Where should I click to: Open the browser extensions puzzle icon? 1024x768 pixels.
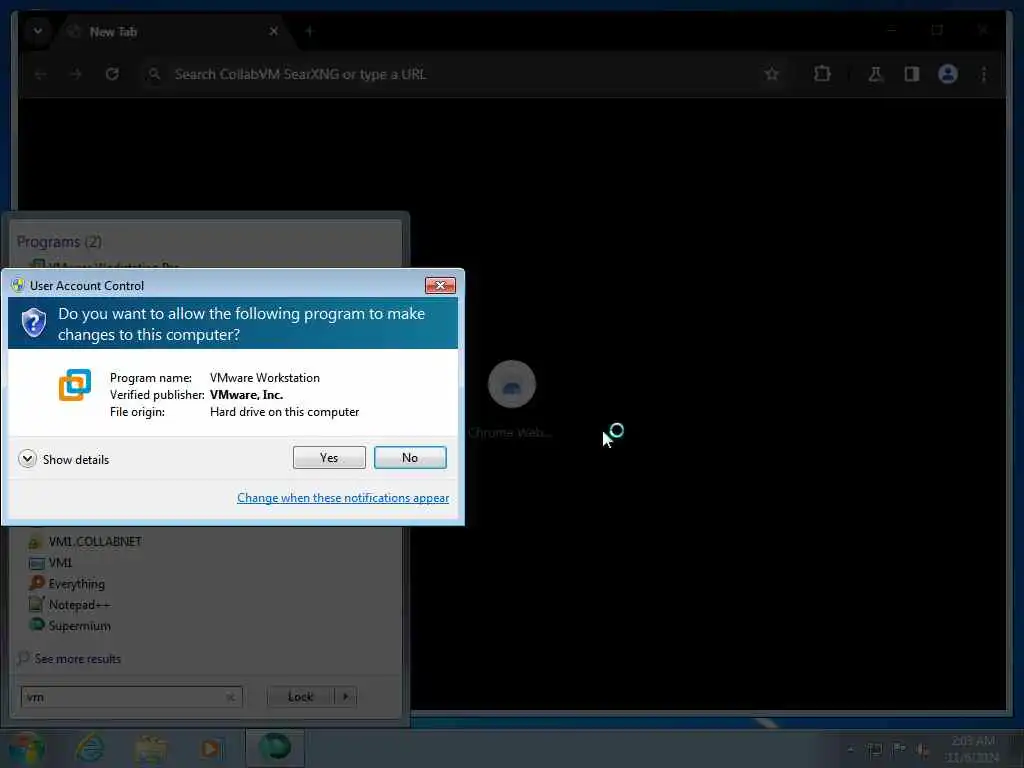coord(822,74)
